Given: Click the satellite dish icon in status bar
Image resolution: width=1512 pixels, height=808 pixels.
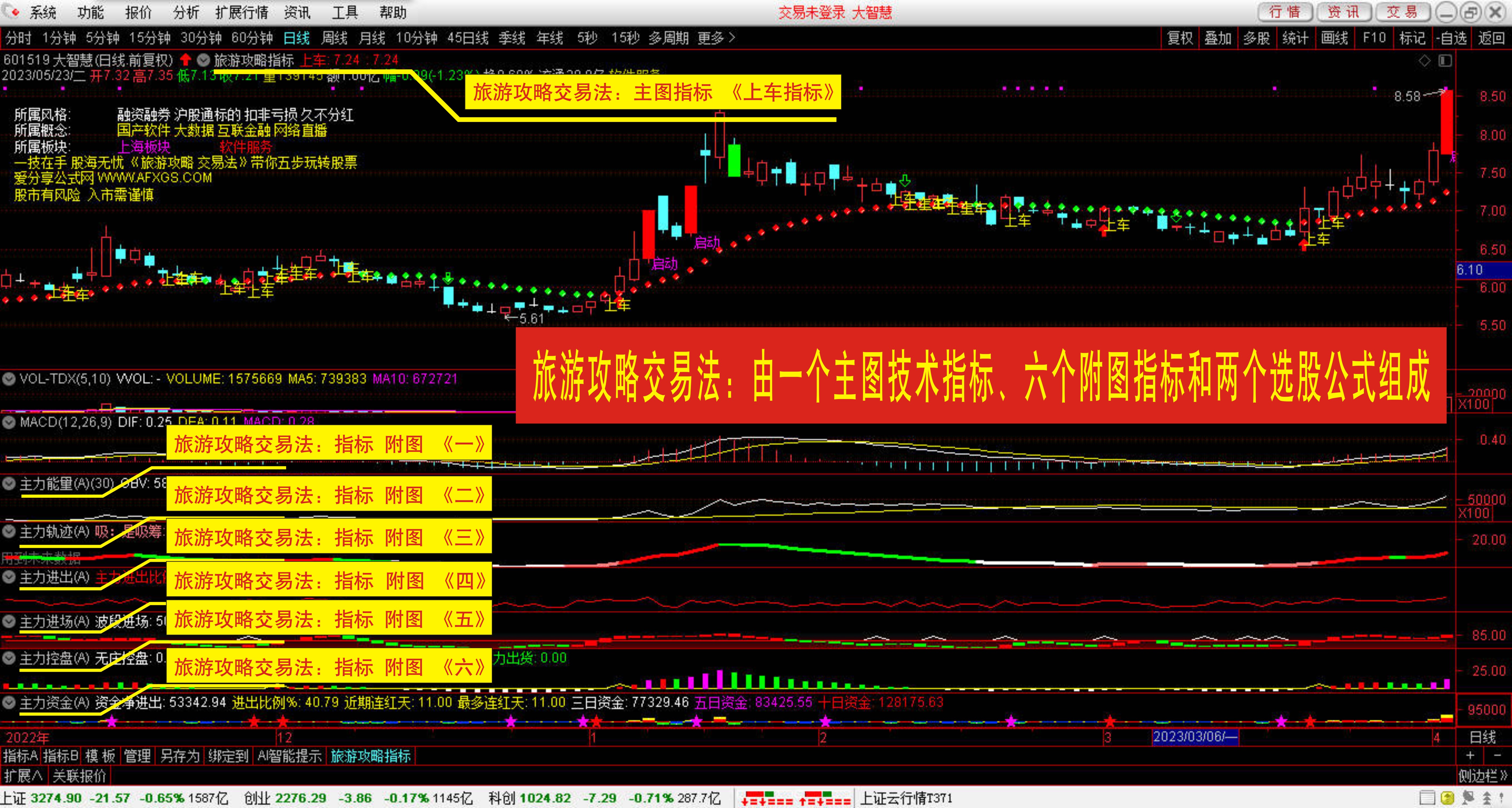Looking at the screenshot, I should coord(1467,797).
